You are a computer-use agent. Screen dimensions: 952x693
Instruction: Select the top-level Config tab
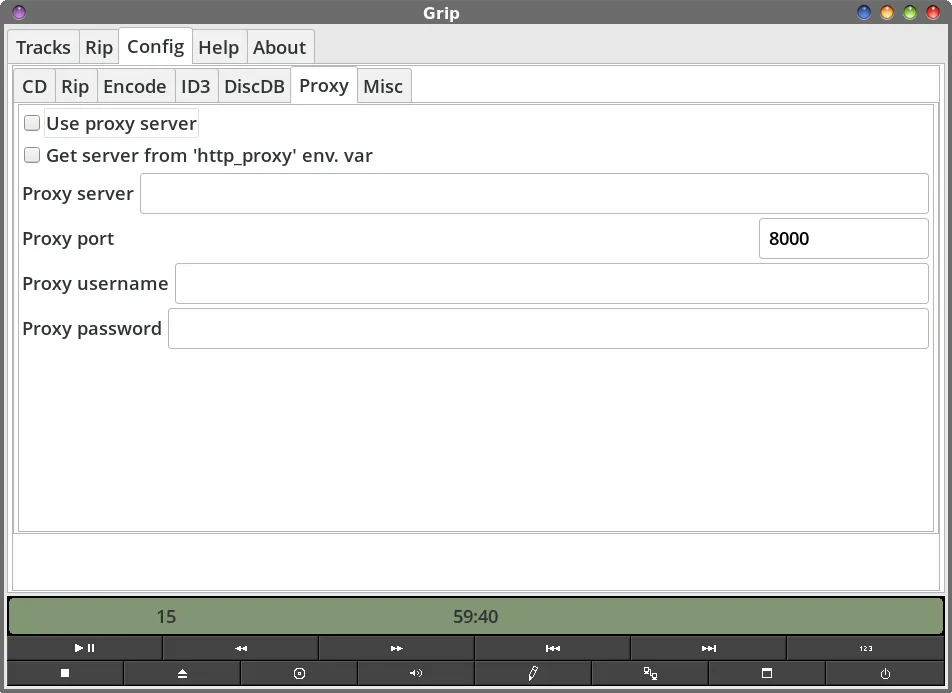[x=155, y=46]
